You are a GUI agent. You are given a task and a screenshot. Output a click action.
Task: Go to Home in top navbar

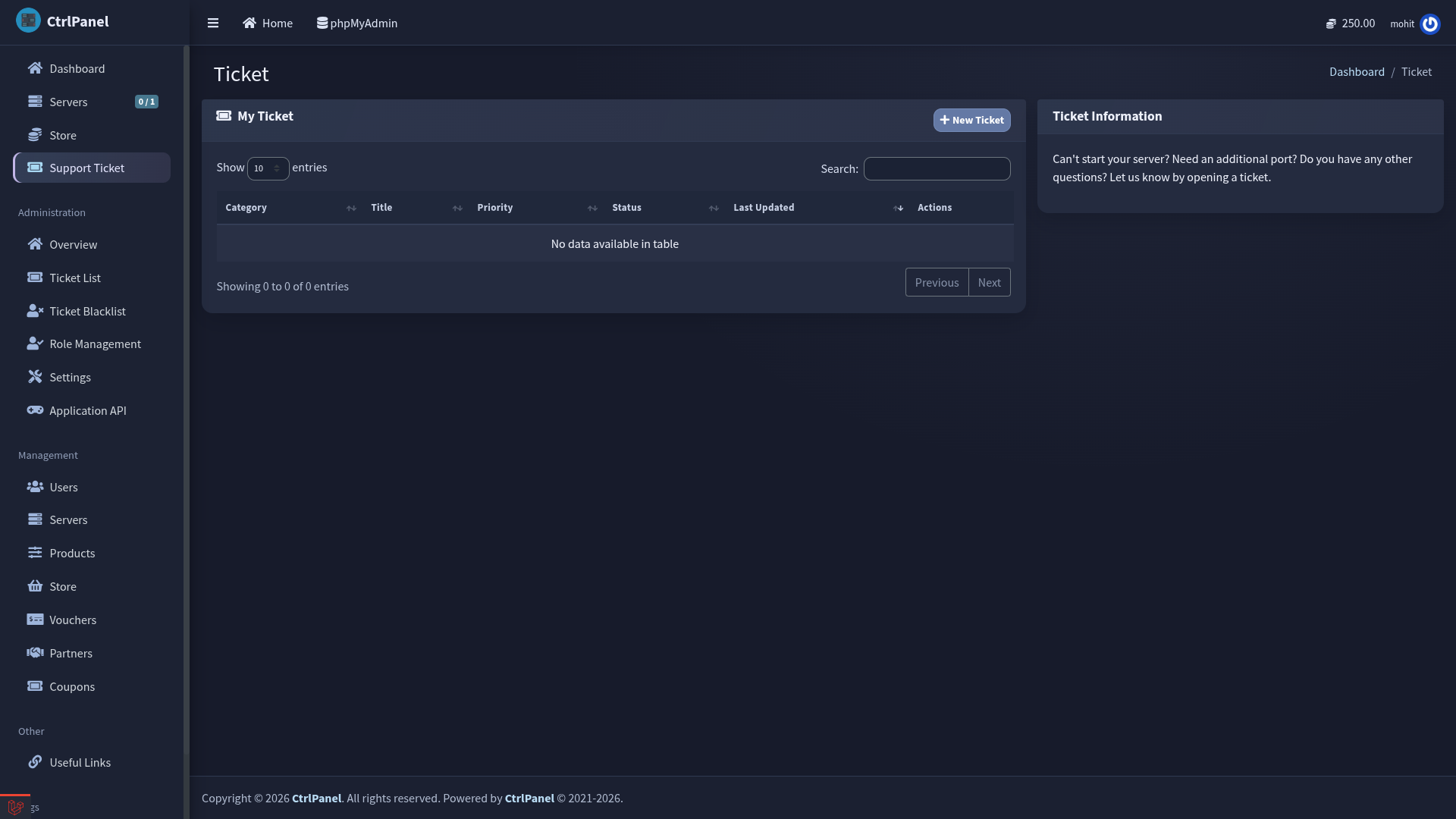click(268, 23)
